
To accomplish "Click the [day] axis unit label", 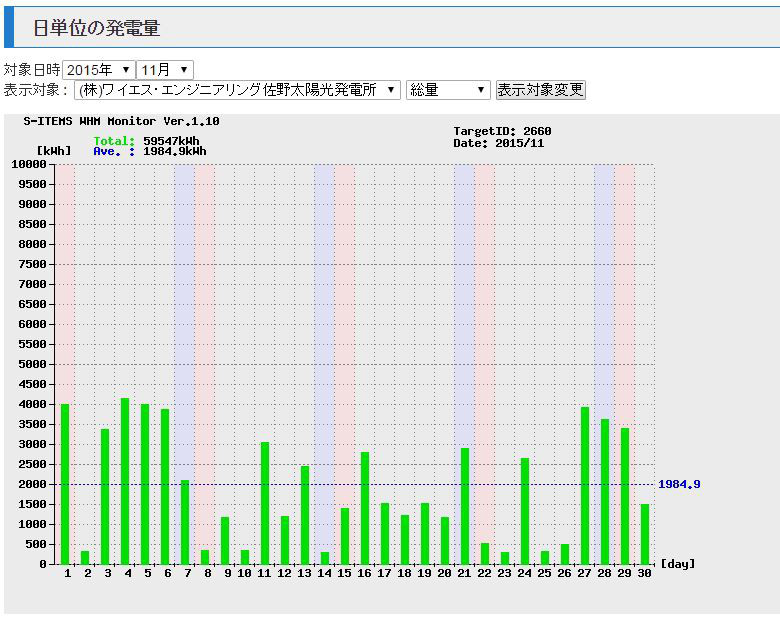I will point(678,564).
